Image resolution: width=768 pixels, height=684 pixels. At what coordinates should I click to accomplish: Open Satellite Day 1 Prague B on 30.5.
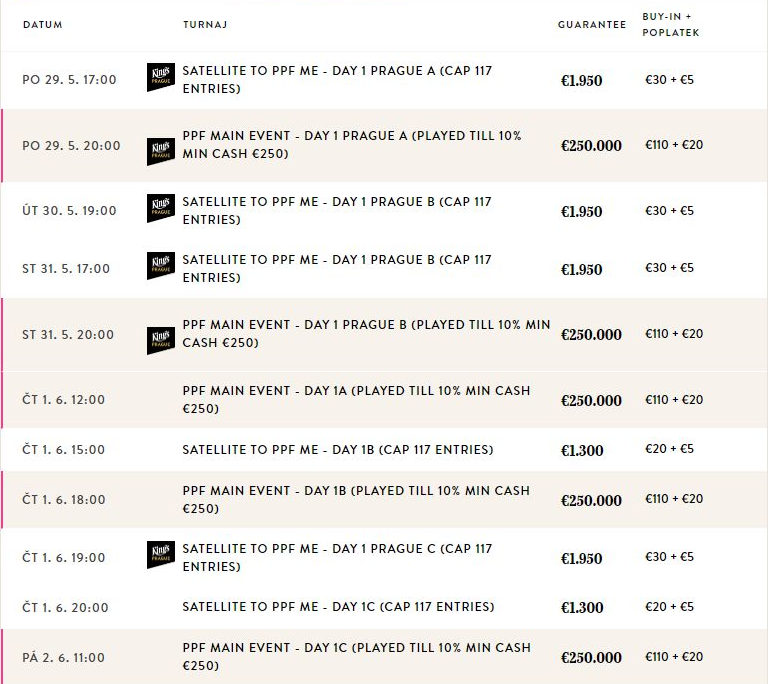tap(337, 211)
